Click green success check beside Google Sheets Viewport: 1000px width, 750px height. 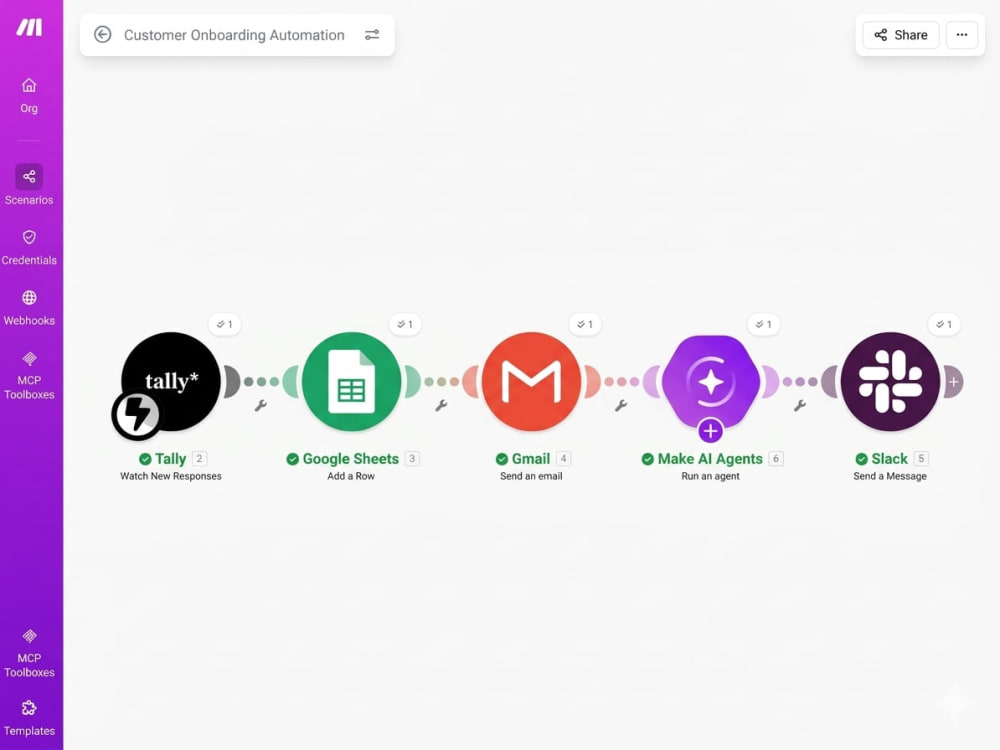point(293,459)
